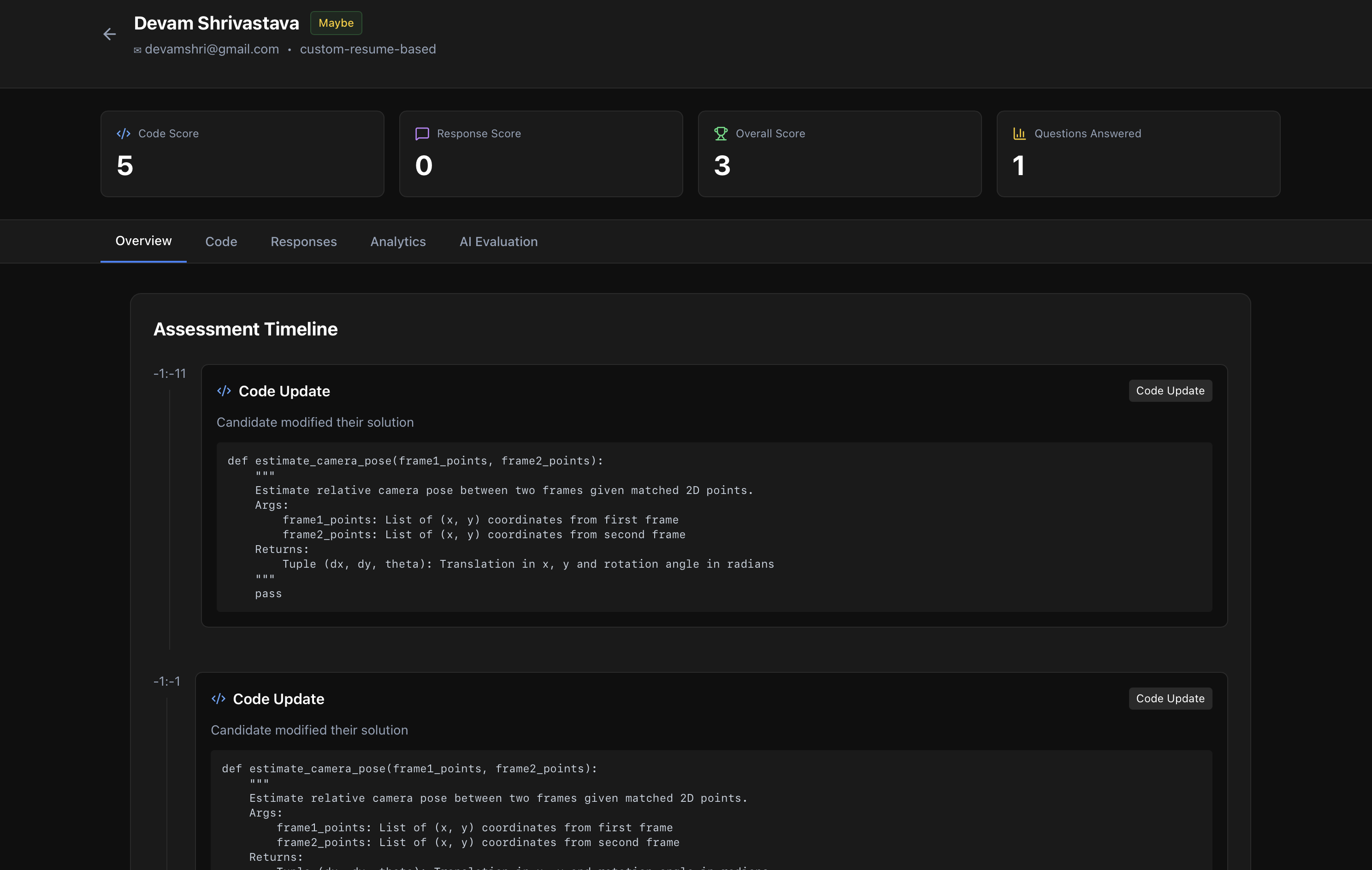Select the -1:-1 timeline timestamp

167,681
